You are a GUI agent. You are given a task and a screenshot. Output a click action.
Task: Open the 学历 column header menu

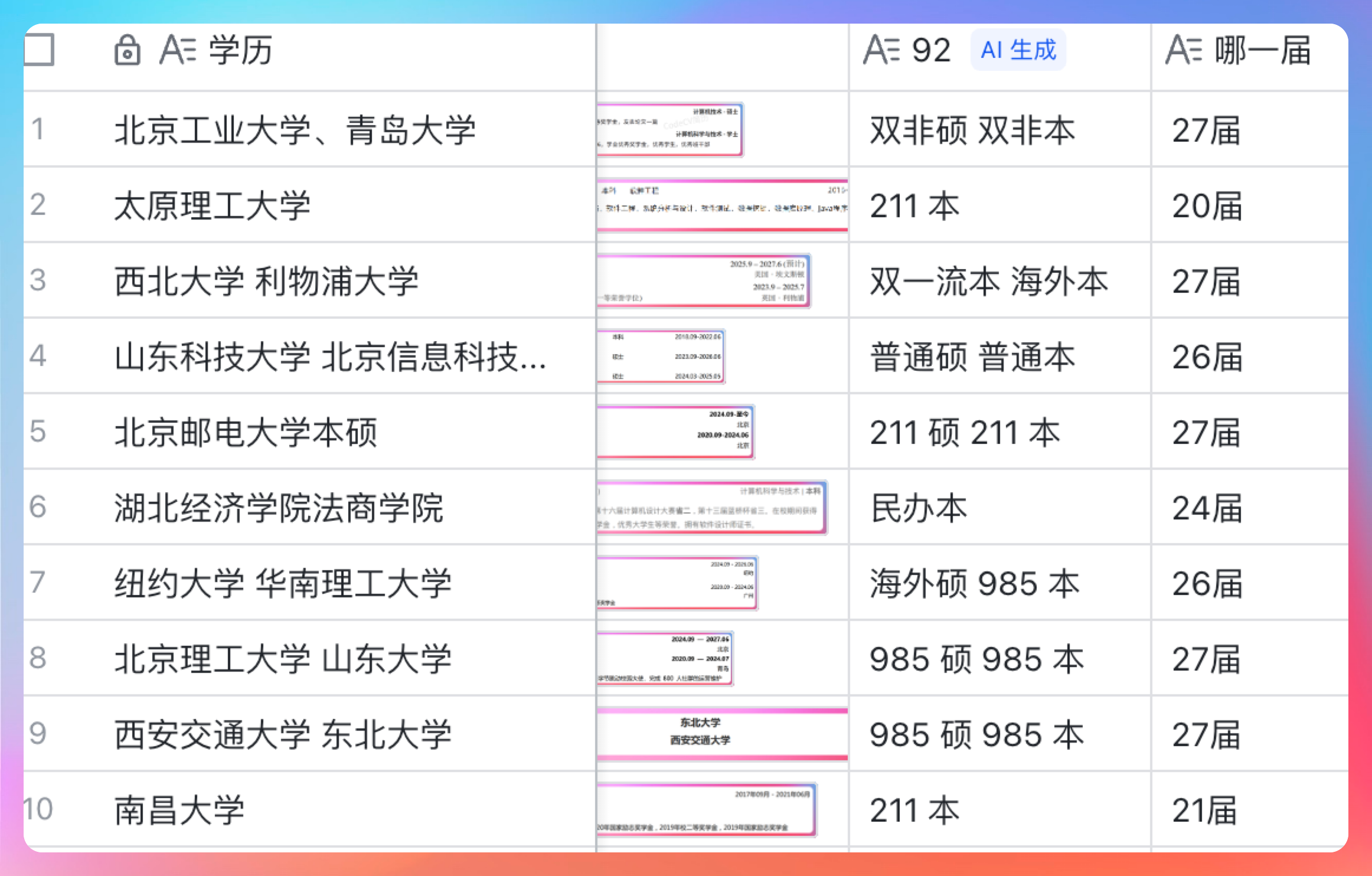tap(241, 50)
